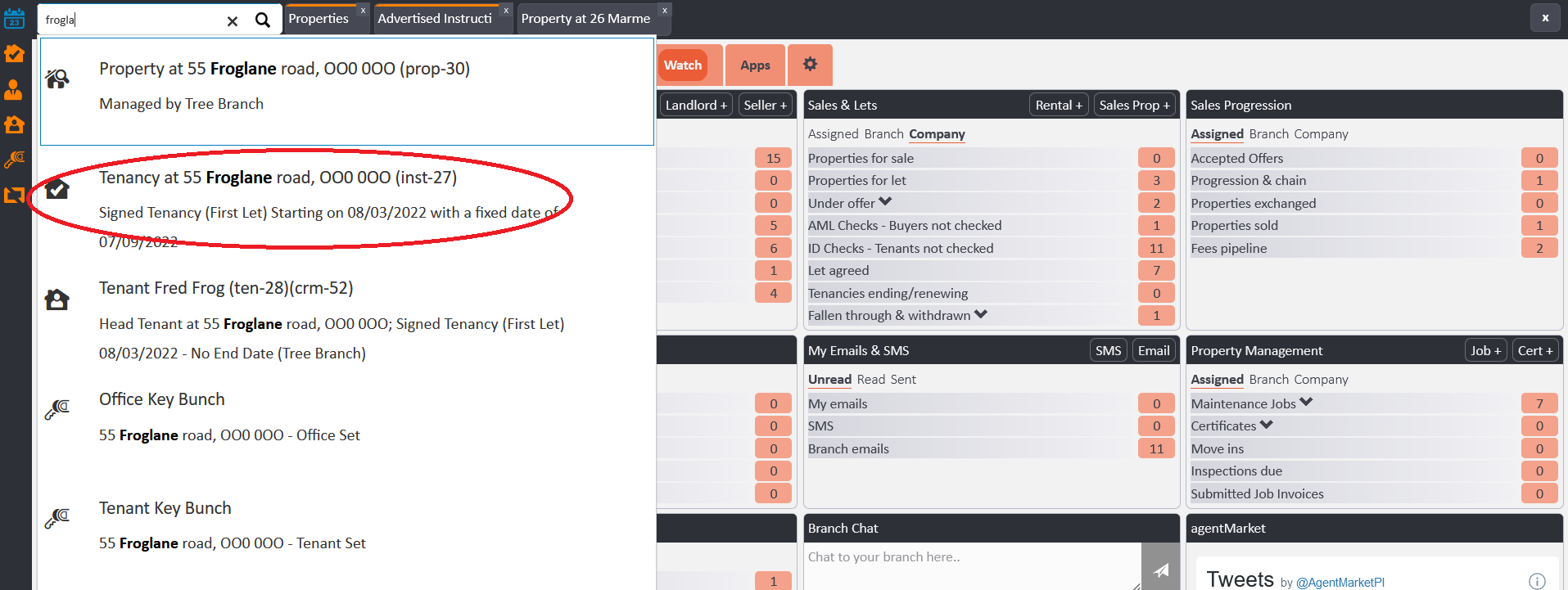
Task: Open the Properties tab
Action: pos(319,18)
